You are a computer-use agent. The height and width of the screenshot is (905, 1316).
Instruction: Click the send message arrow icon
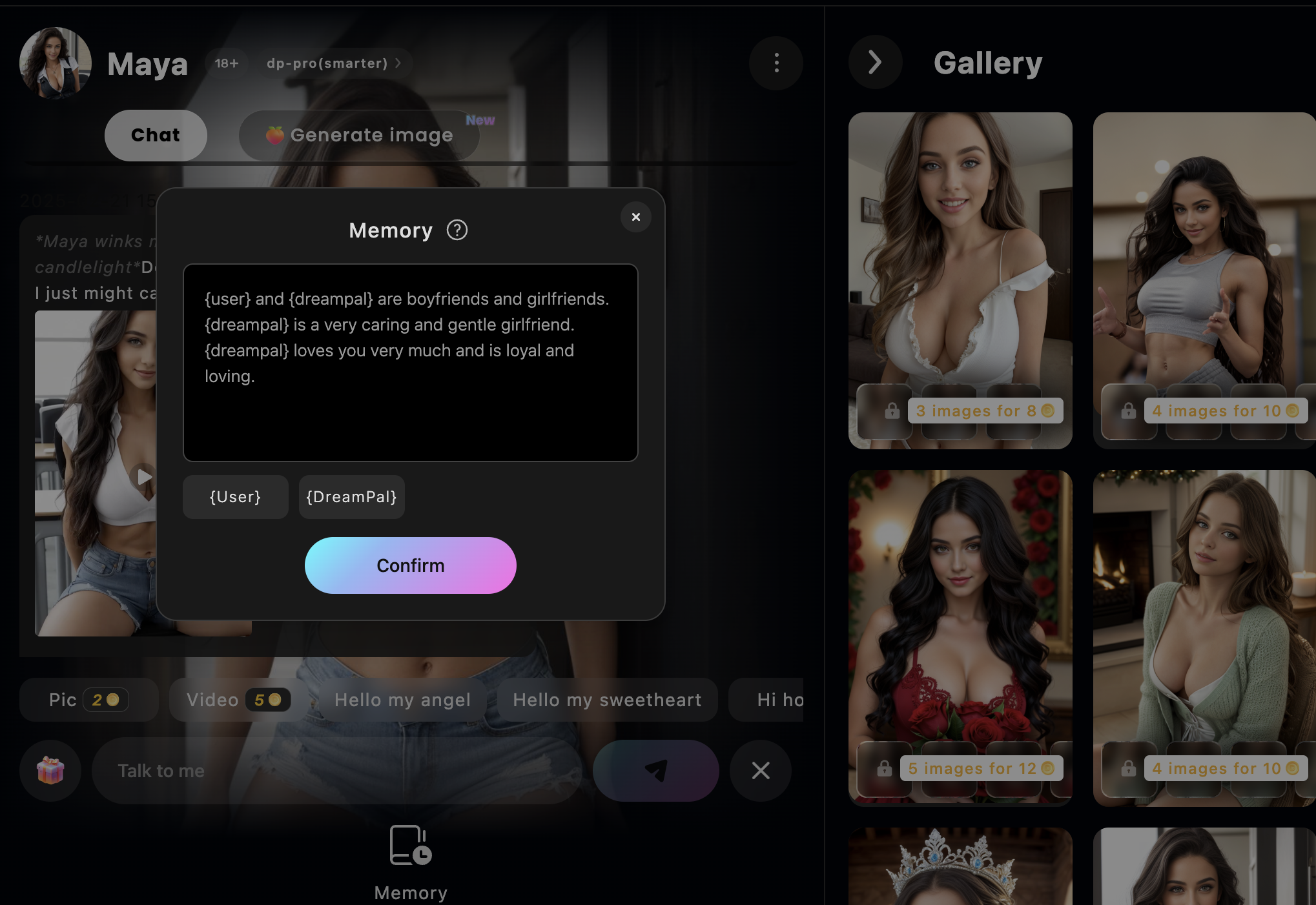pyautogui.click(x=655, y=770)
